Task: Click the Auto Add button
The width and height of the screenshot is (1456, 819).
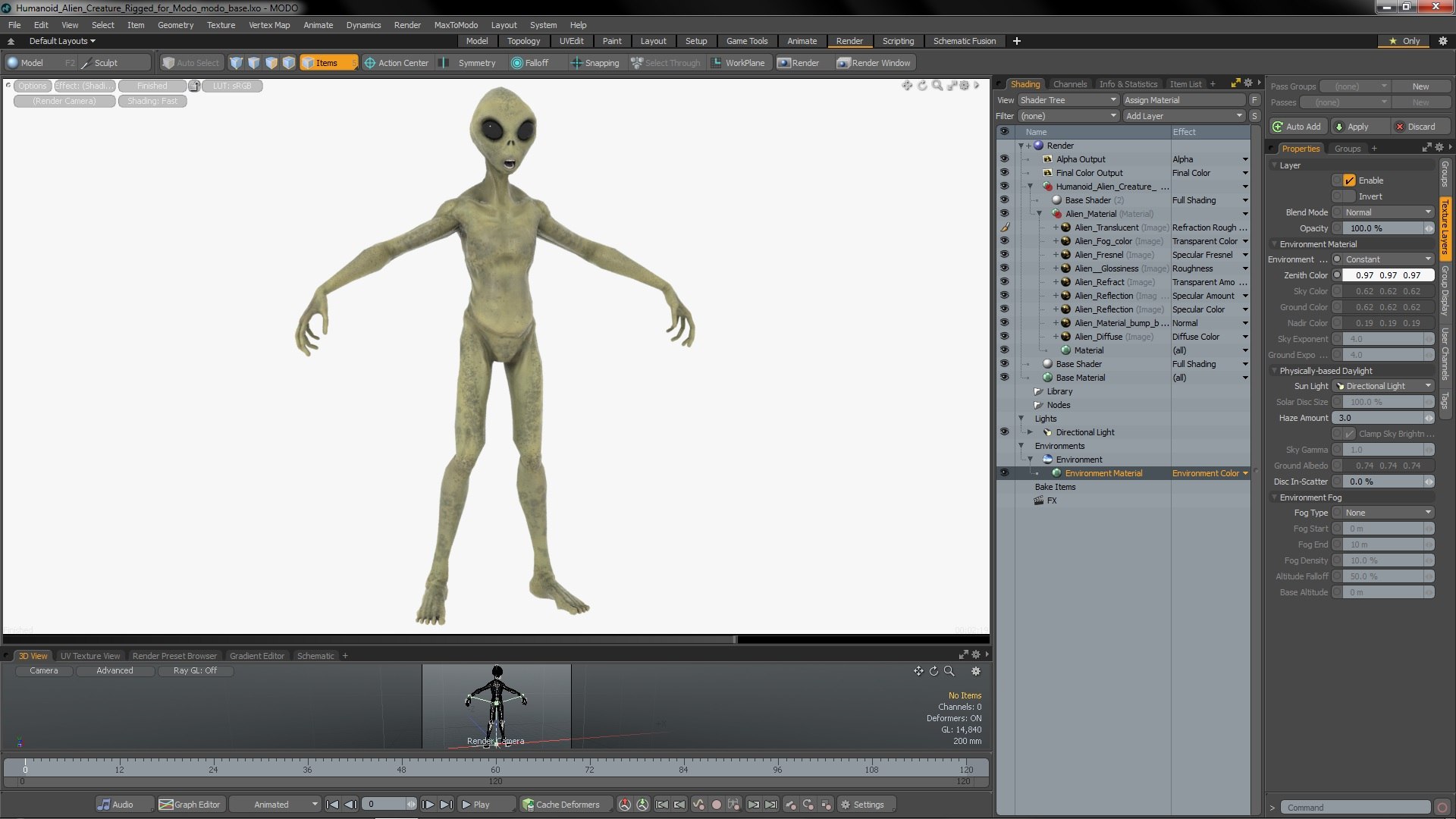Action: coord(1298,127)
